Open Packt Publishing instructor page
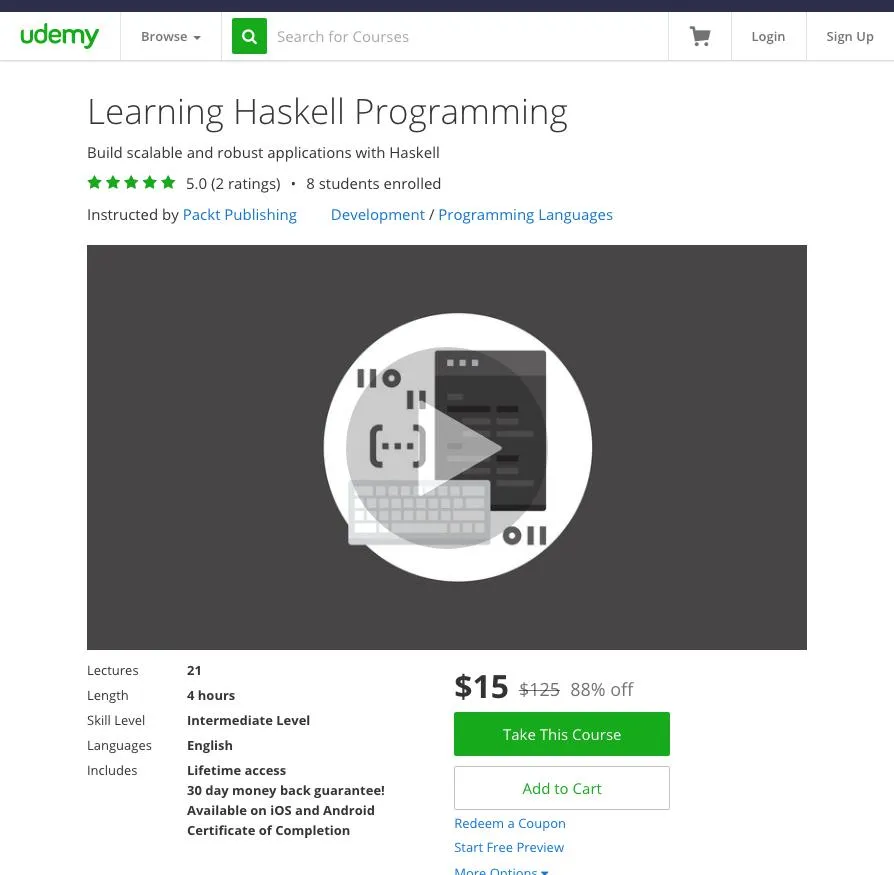 click(240, 215)
